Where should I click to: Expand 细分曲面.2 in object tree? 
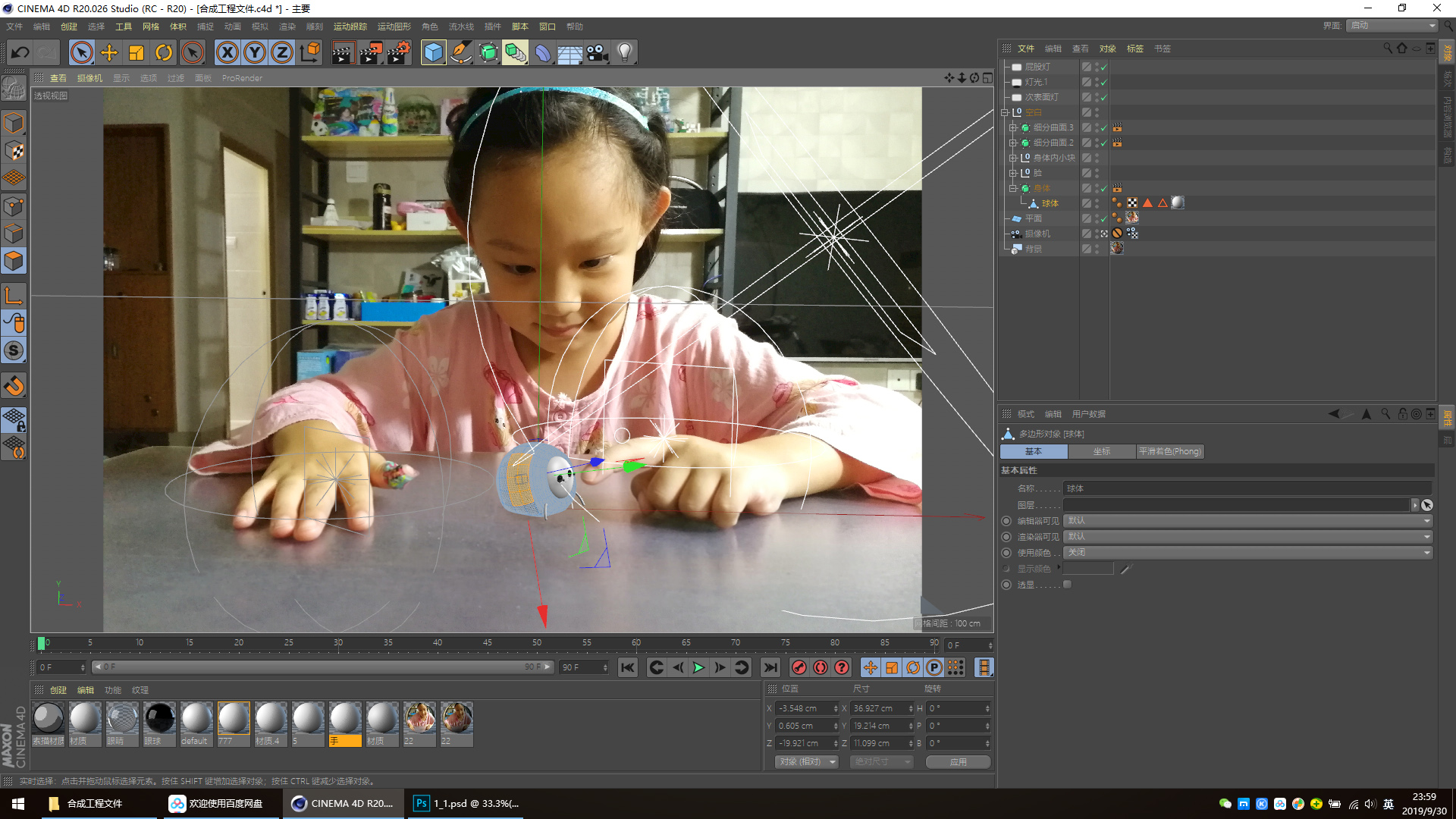point(1013,143)
